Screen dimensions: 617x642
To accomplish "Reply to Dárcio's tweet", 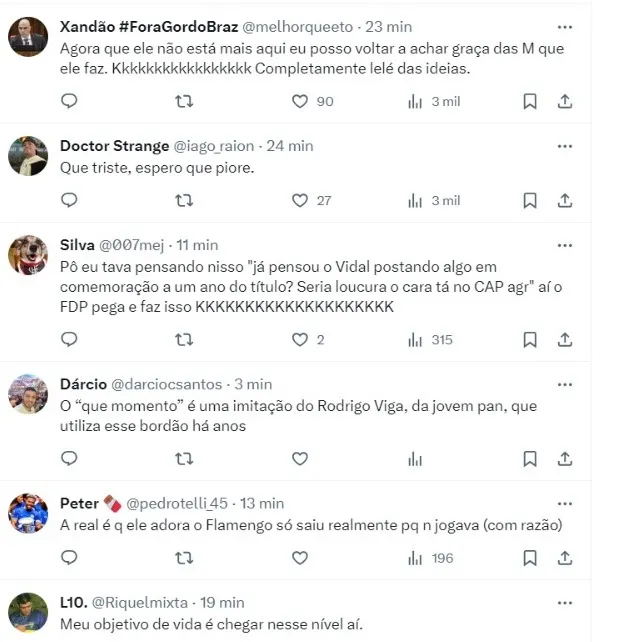I will pyautogui.click(x=69, y=459).
